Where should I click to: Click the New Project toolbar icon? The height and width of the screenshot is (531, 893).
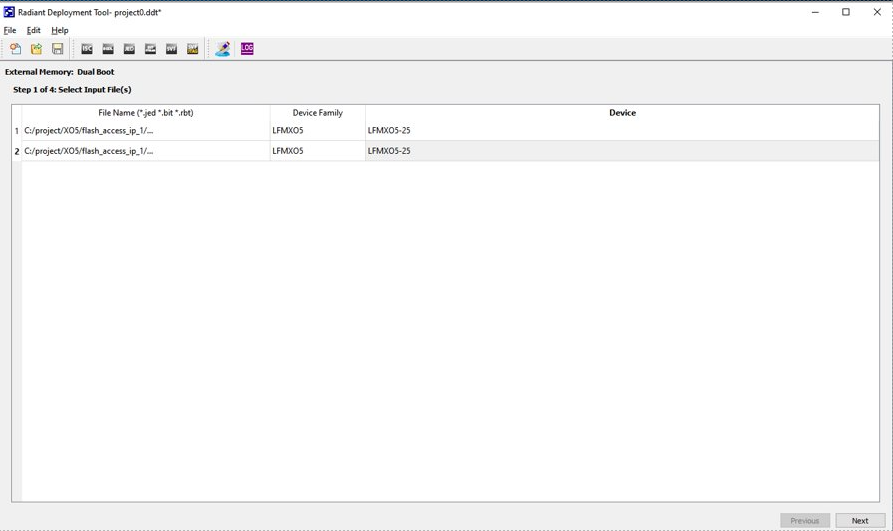point(15,49)
